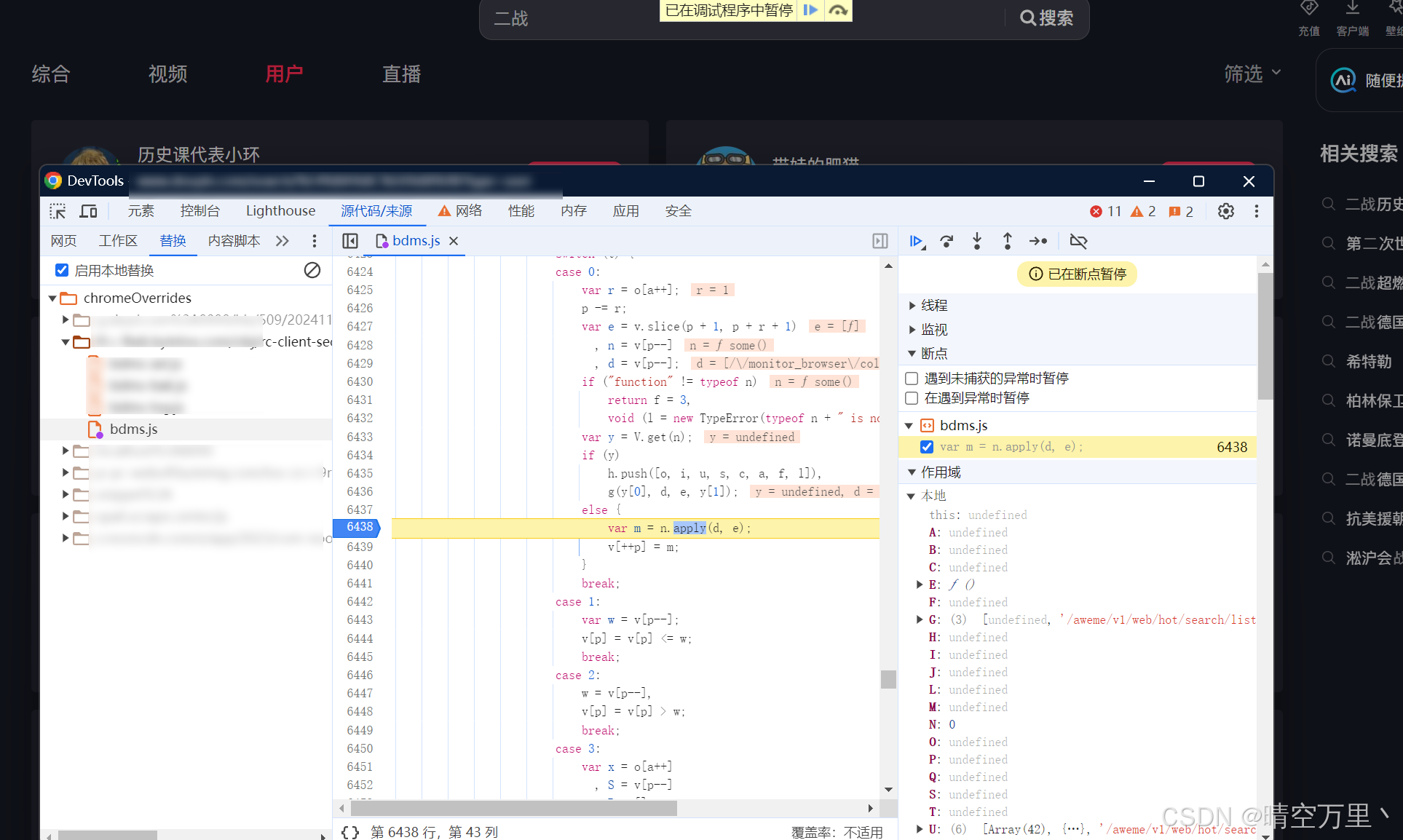Expand variable G in the scope panel
Screen dimensions: 1403x840
(919, 619)
